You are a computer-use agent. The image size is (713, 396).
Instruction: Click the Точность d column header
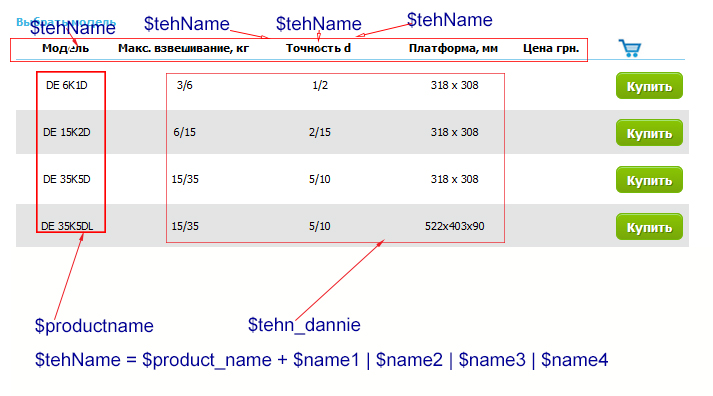pyautogui.click(x=318, y=48)
